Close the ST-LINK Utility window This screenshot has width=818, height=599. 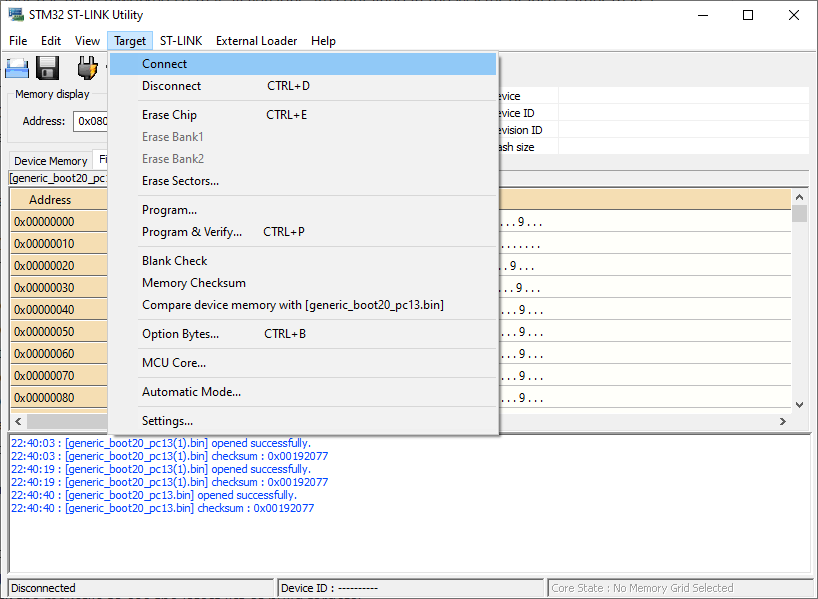[x=793, y=15]
